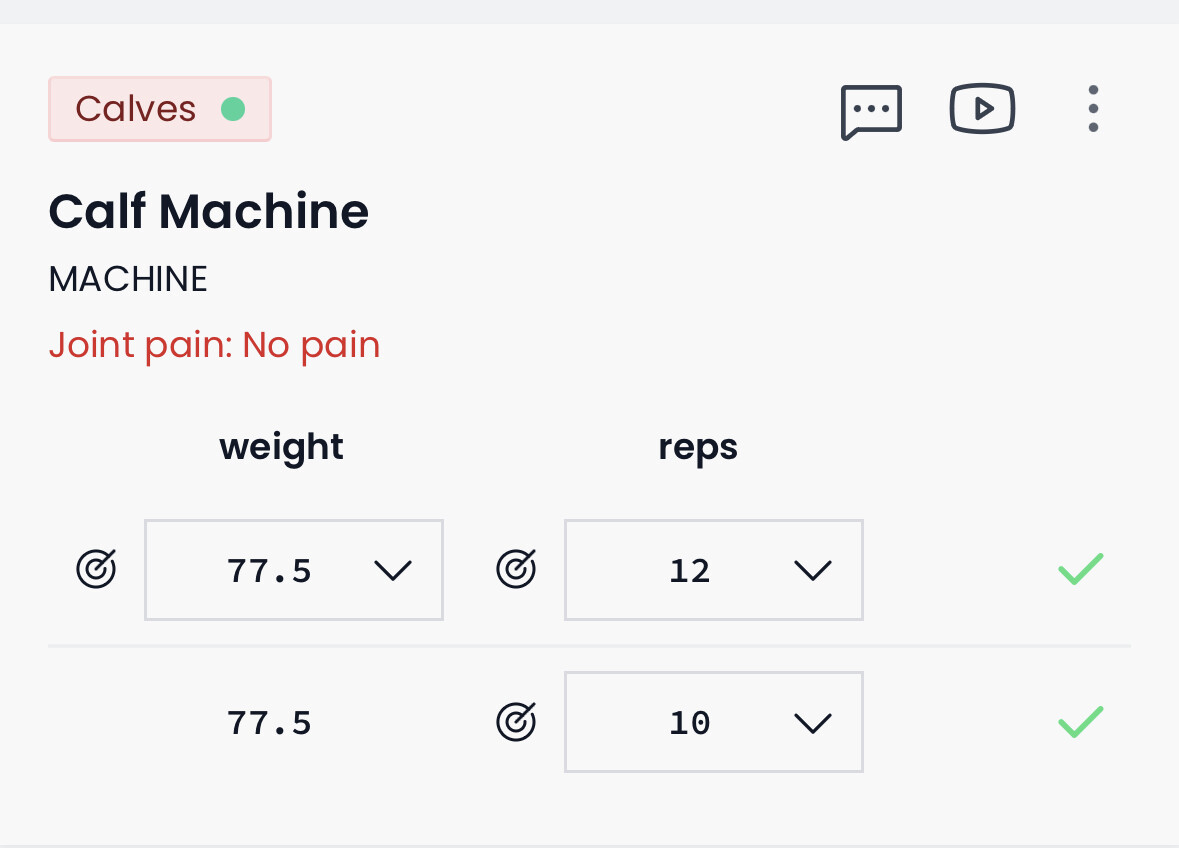Click the weight column header
Viewport: 1179px width, 848px height.
(x=281, y=447)
